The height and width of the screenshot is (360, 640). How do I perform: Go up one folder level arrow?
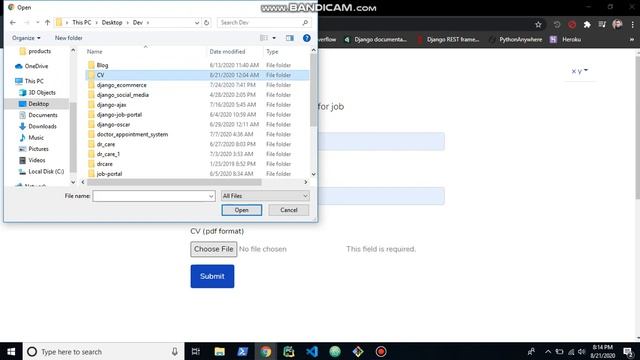47,22
